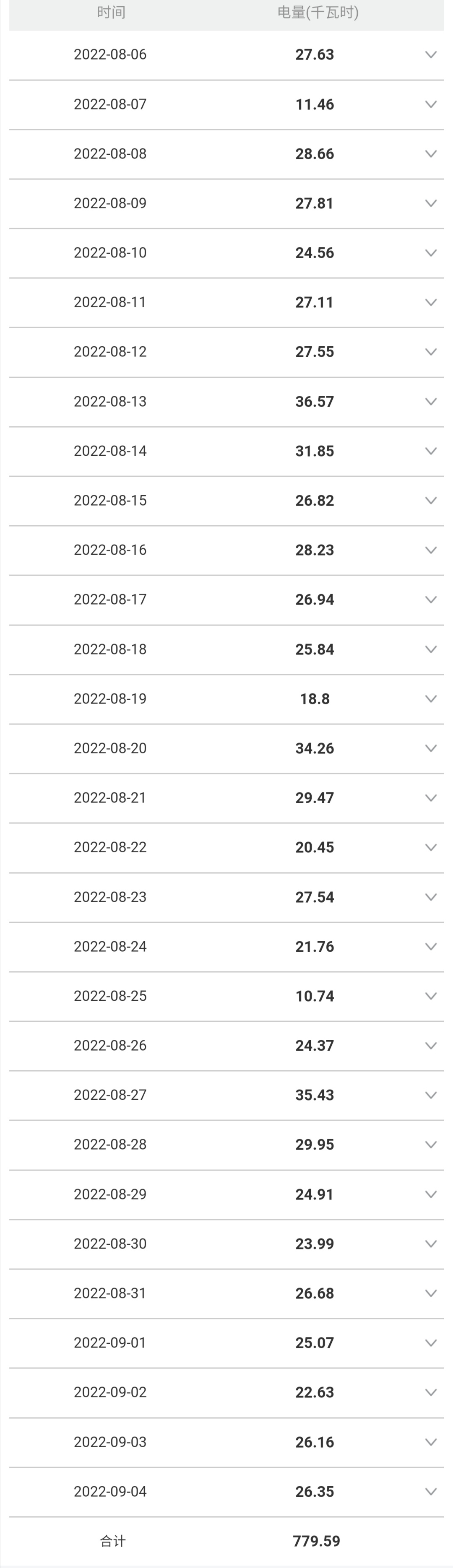Expand the 2022-08-10 entry arrow
The width and height of the screenshot is (453, 1568).
430,253
